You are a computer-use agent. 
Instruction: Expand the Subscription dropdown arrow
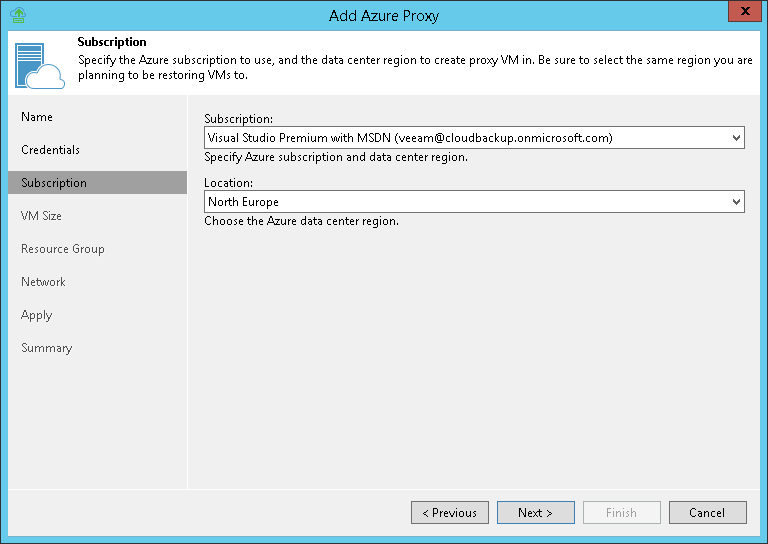point(736,138)
